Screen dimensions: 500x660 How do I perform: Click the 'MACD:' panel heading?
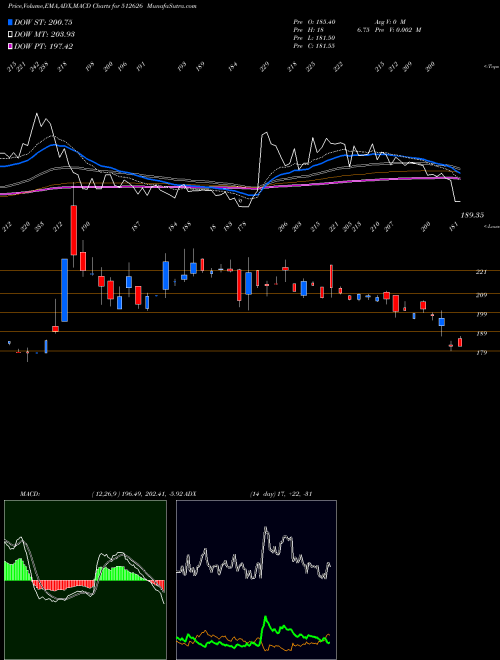[x=30, y=494]
